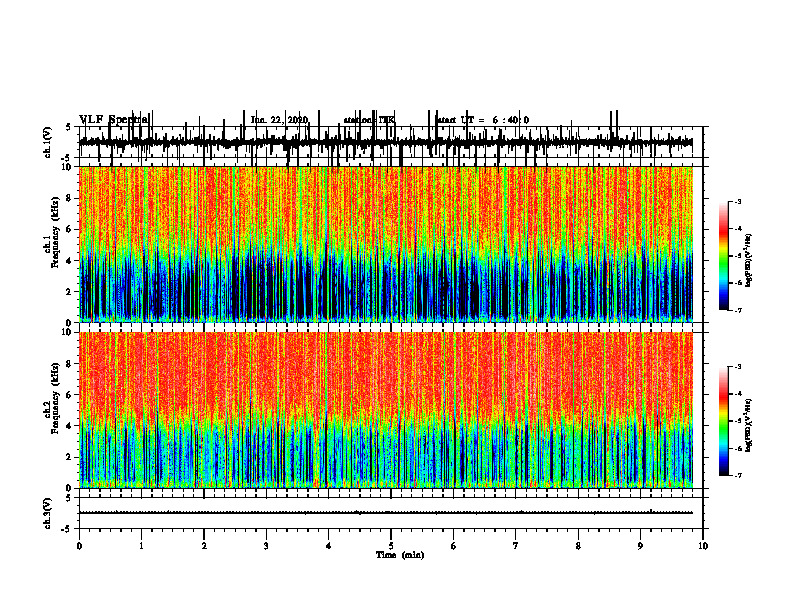Viewport: 792px width, 612px height.
Task: Click the 'Time (min)' x-axis label
Action: point(400,555)
